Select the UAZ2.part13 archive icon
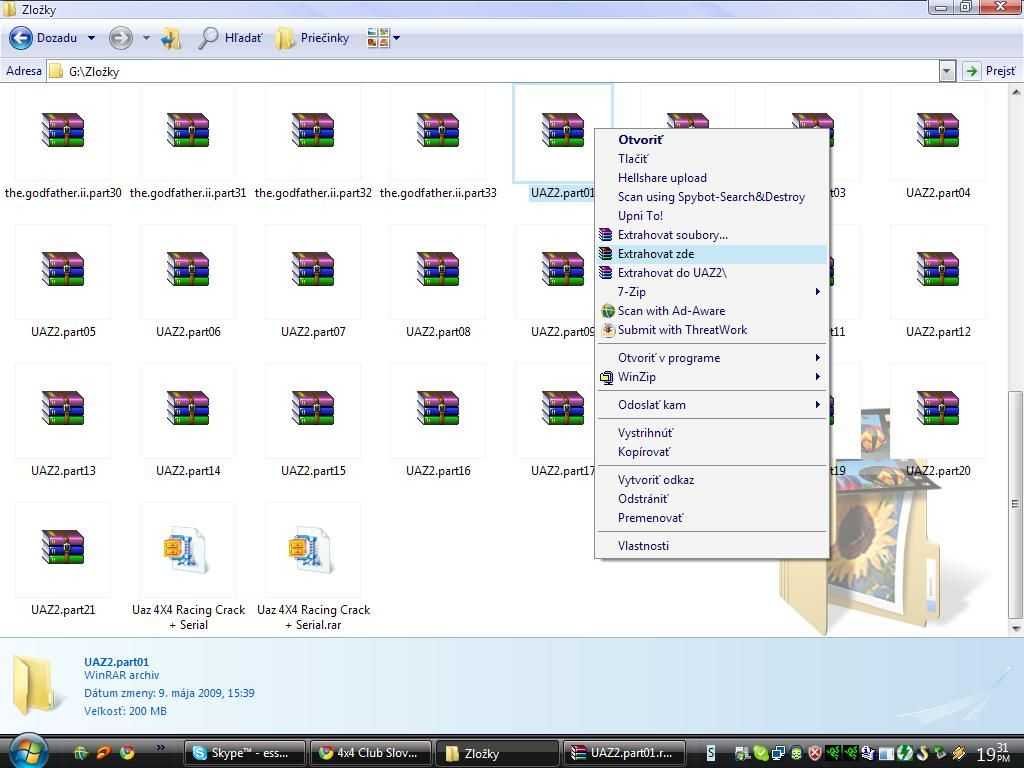This screenshot has width=1024, height=768. point(63,408)
